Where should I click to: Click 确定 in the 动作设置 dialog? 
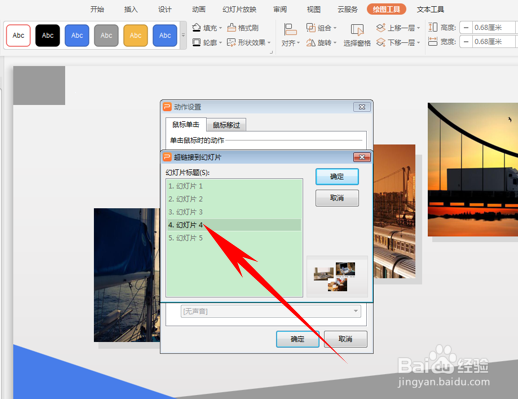click(x=298, y=339)
